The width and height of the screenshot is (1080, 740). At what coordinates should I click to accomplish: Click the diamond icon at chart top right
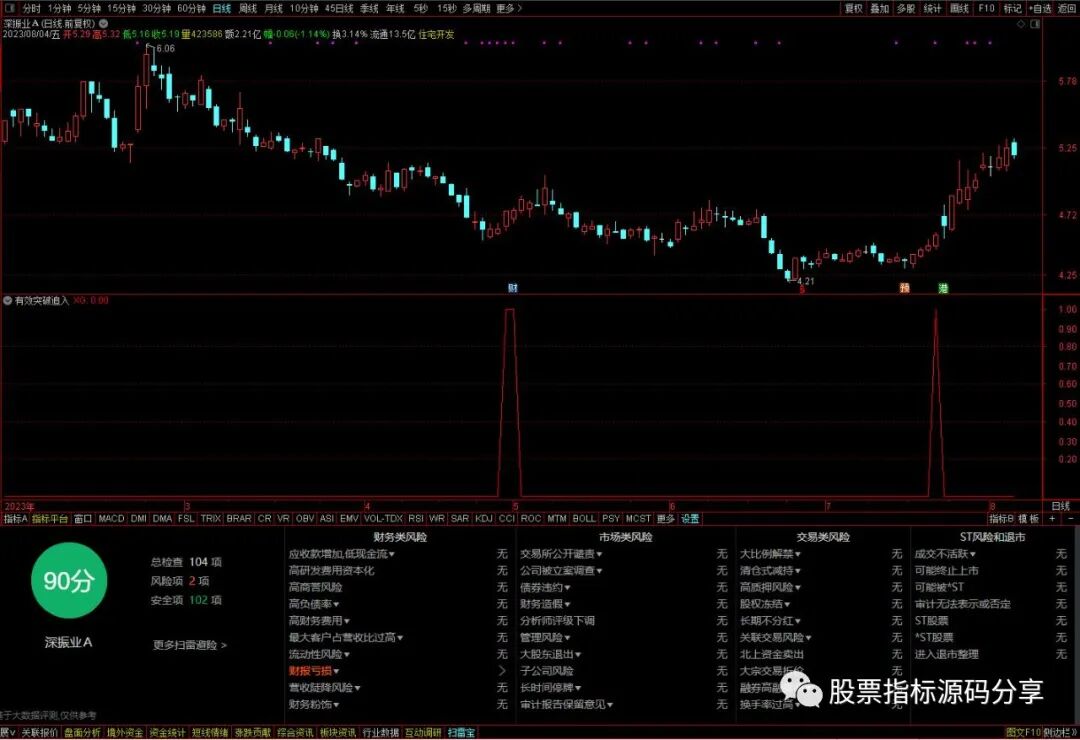coord(1021,23)
